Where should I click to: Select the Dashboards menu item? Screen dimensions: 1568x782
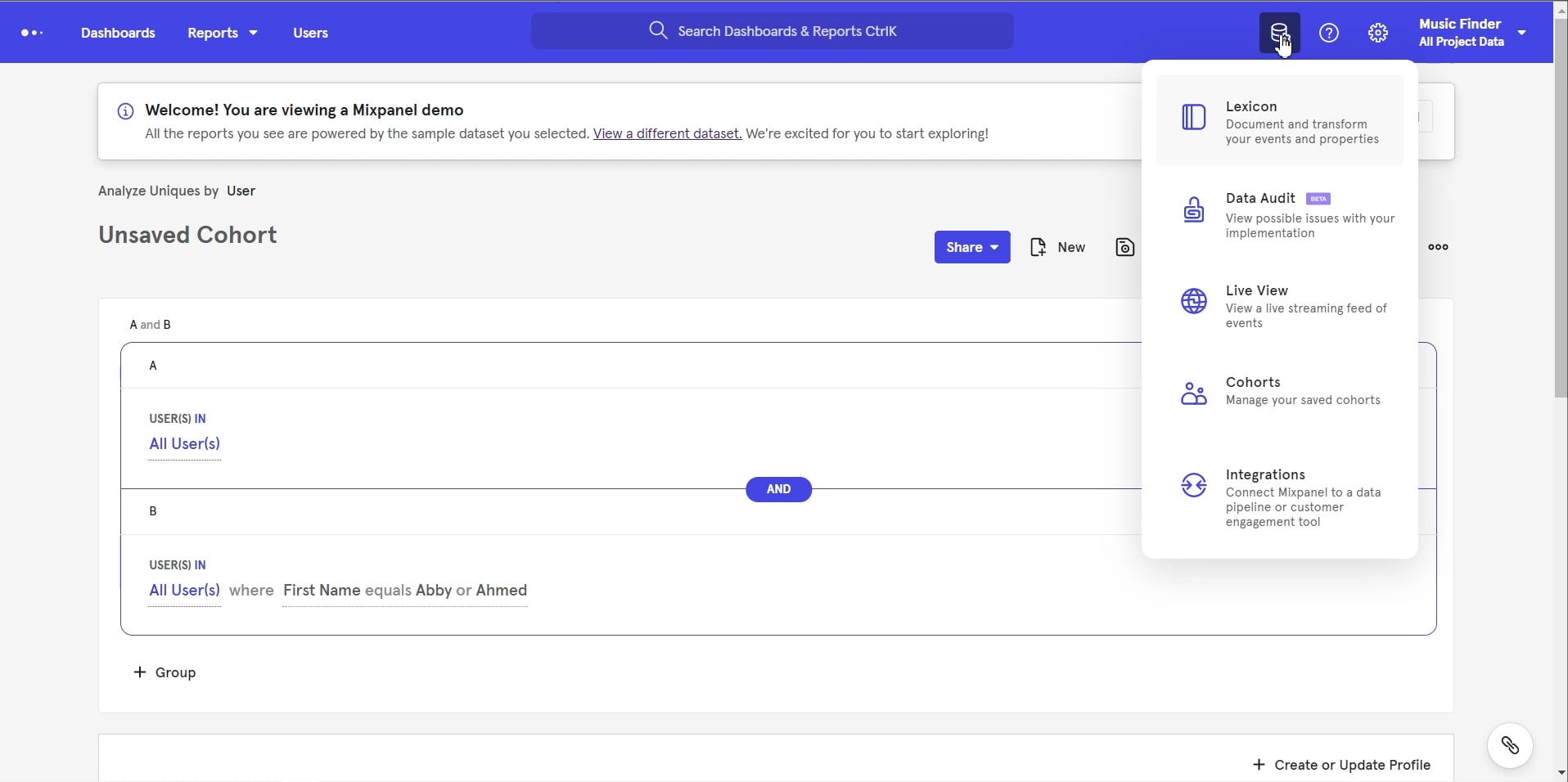(118, 33)
